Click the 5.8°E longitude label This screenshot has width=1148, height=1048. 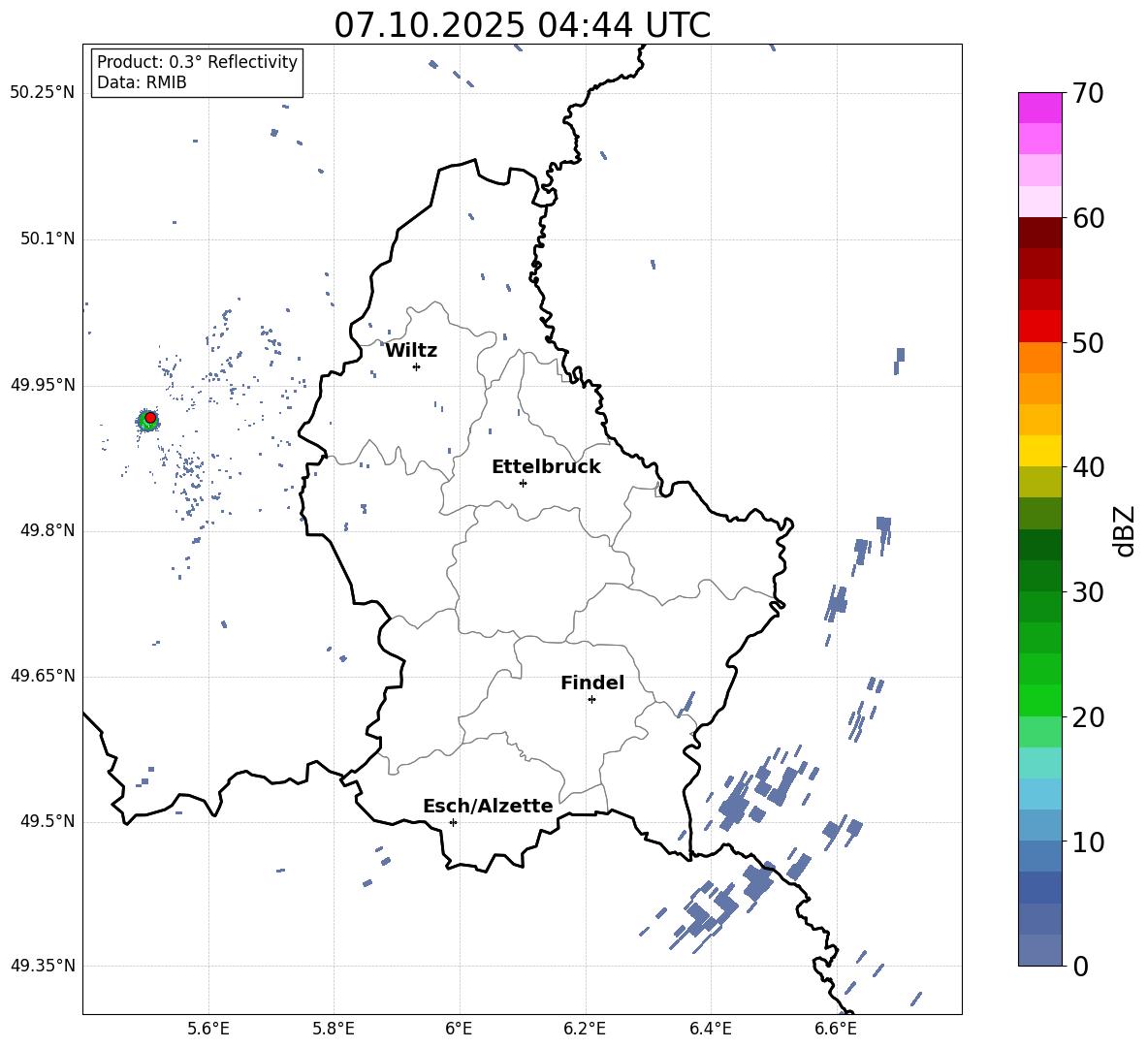[334, 1029]
